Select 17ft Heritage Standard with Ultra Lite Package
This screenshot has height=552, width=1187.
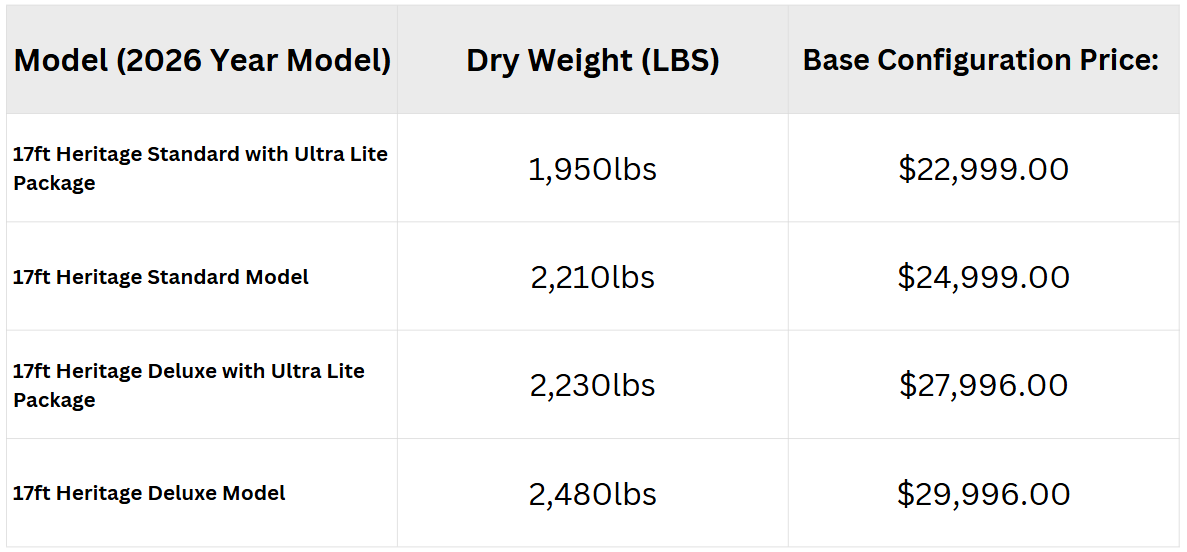click(x=201, y=168)
